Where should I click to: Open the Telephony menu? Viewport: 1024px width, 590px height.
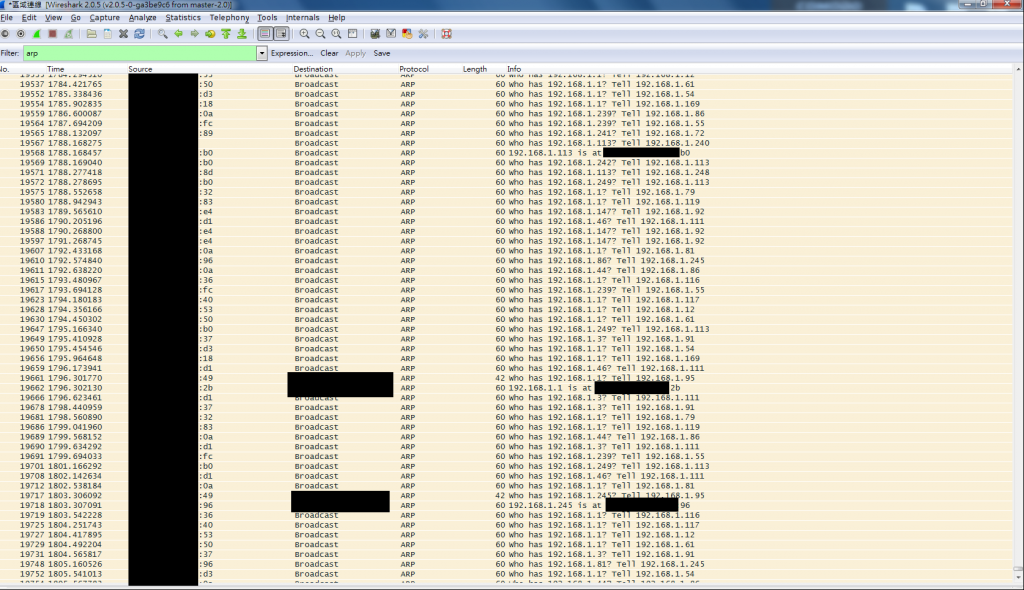[x=229, y=18]
